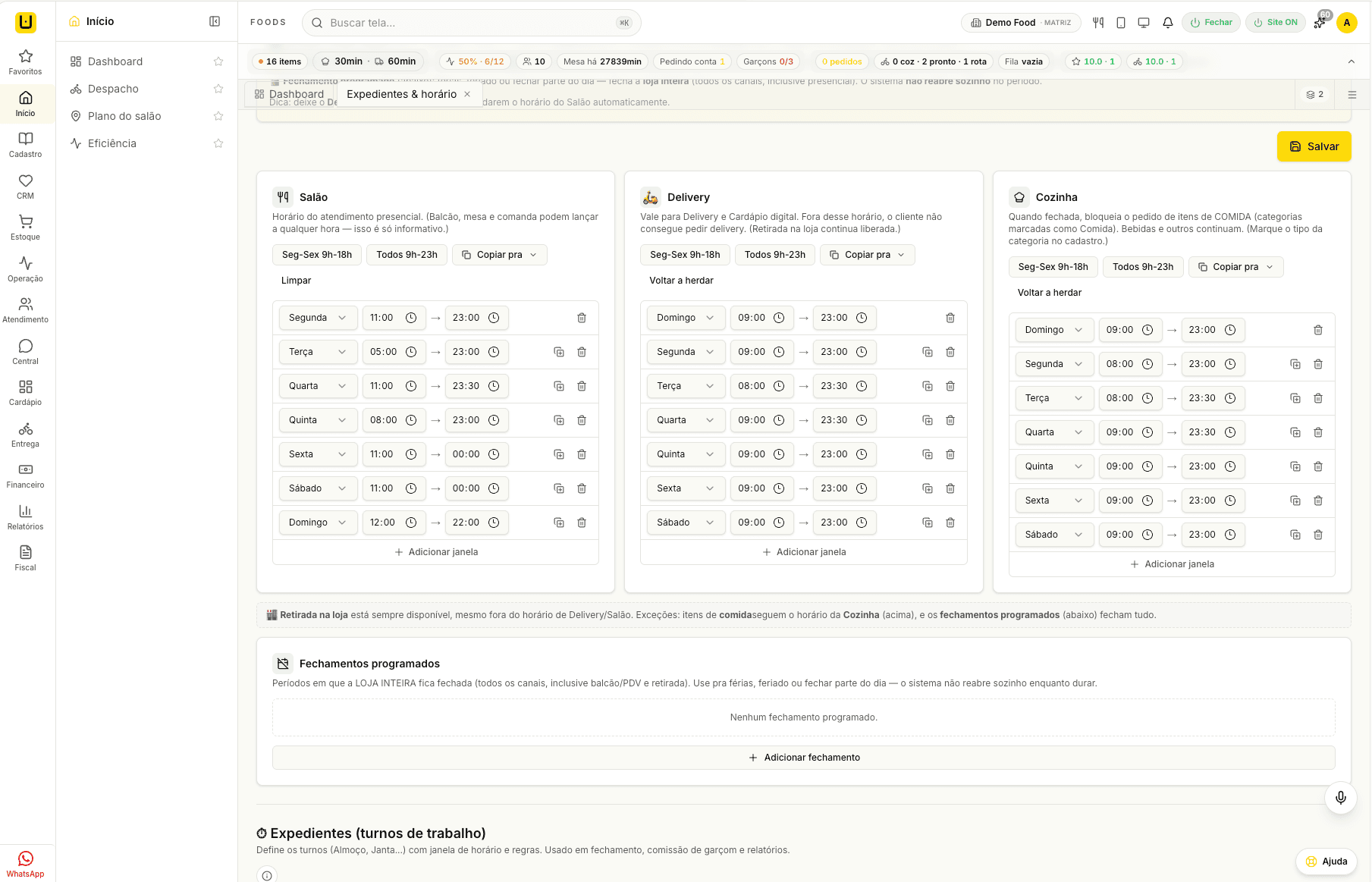Star the Despacho menu item
This screenshot has width=1372, height=882.
click(x=218, y=89)
